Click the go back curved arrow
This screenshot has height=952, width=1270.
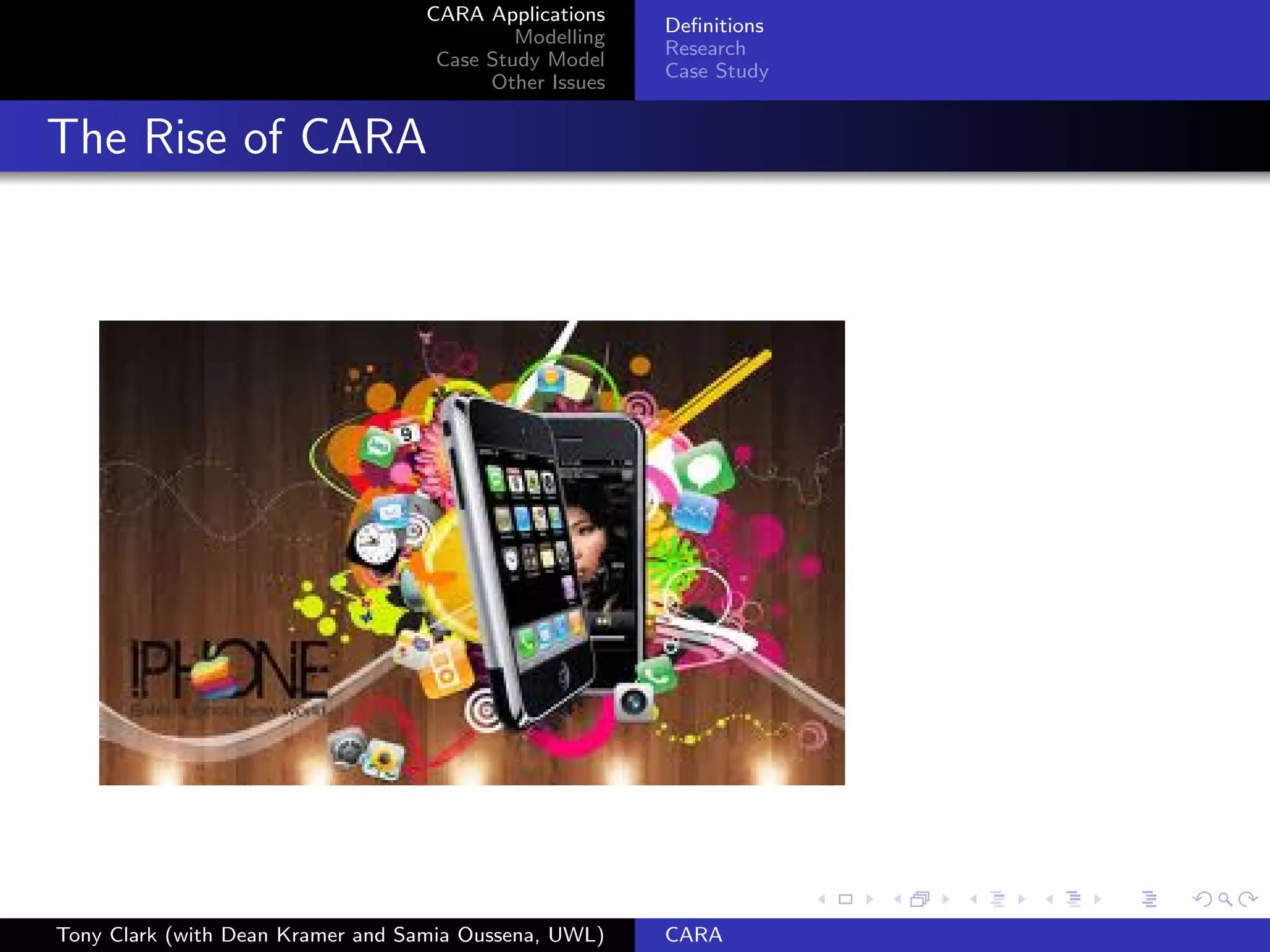click(x=1202, y=899)
